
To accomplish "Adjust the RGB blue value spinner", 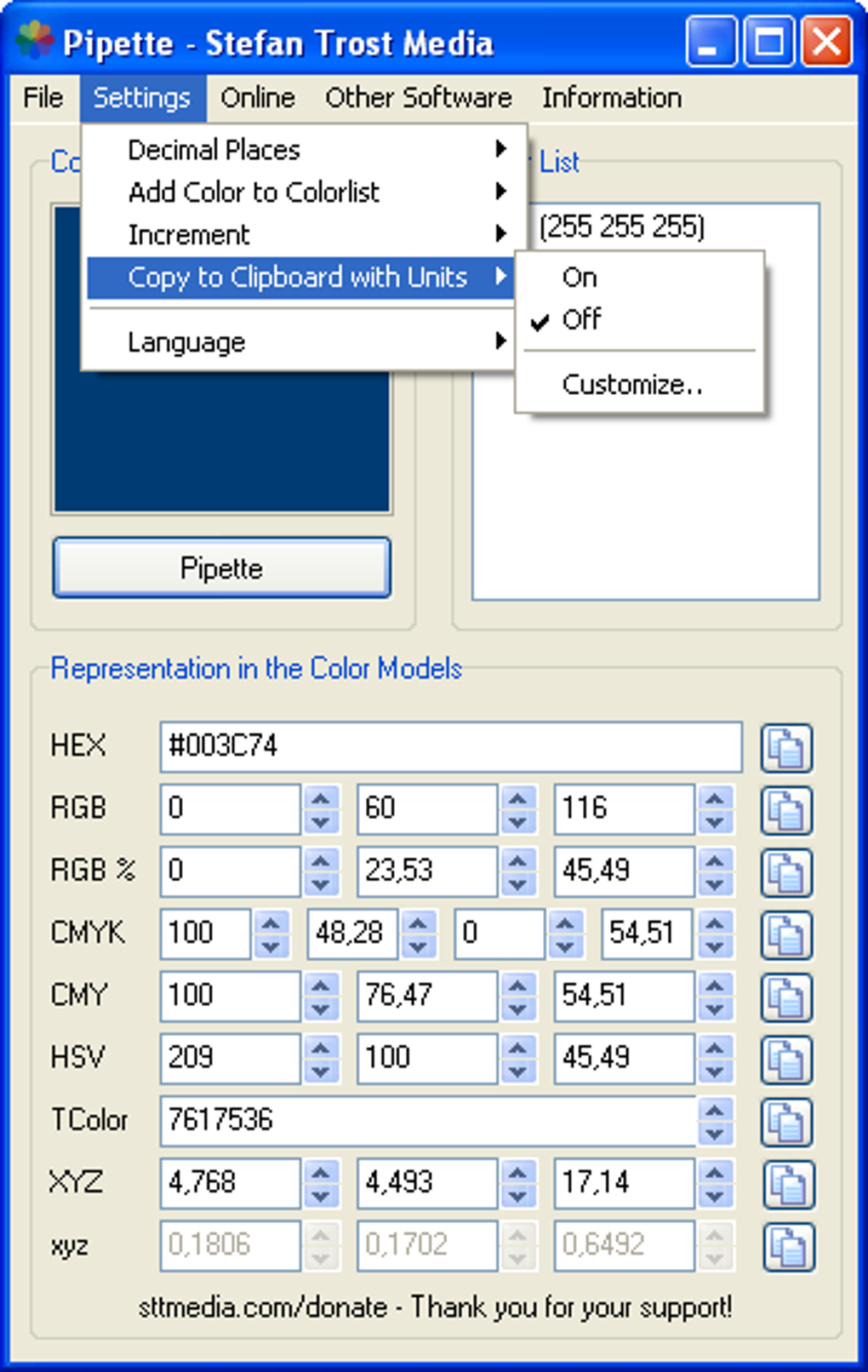I will coord(715,809).
